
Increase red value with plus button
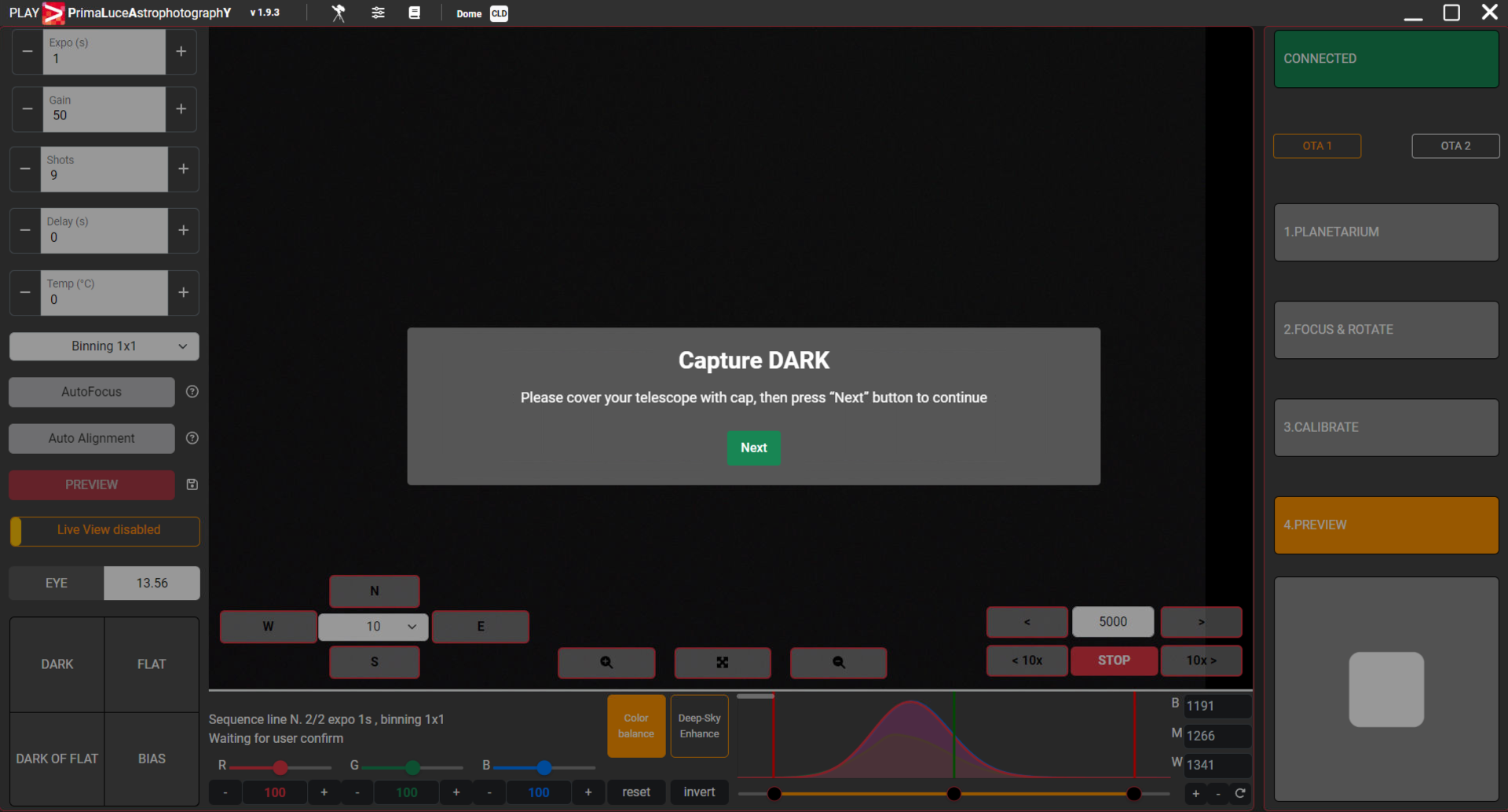point(324,792)
